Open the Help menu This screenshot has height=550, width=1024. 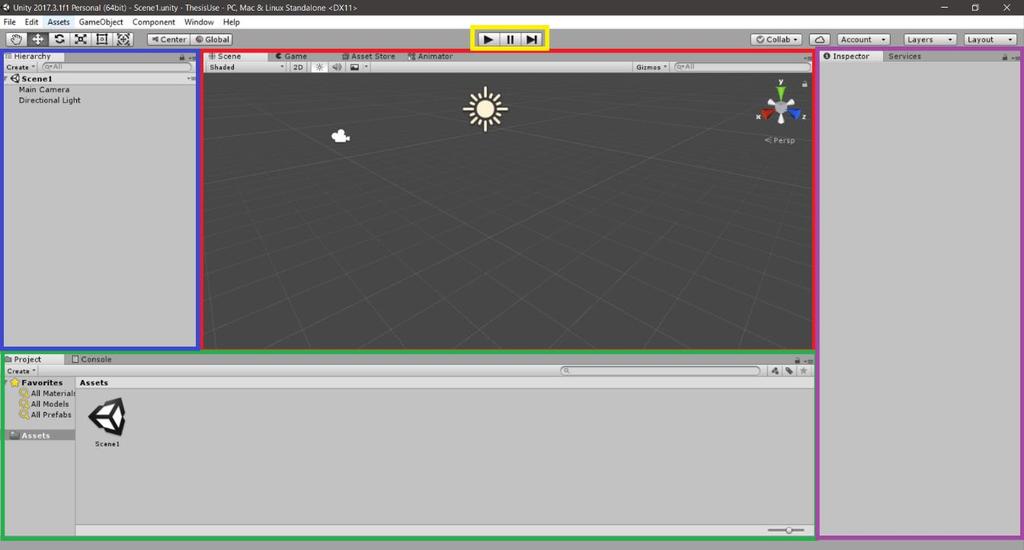click(231, 22)
